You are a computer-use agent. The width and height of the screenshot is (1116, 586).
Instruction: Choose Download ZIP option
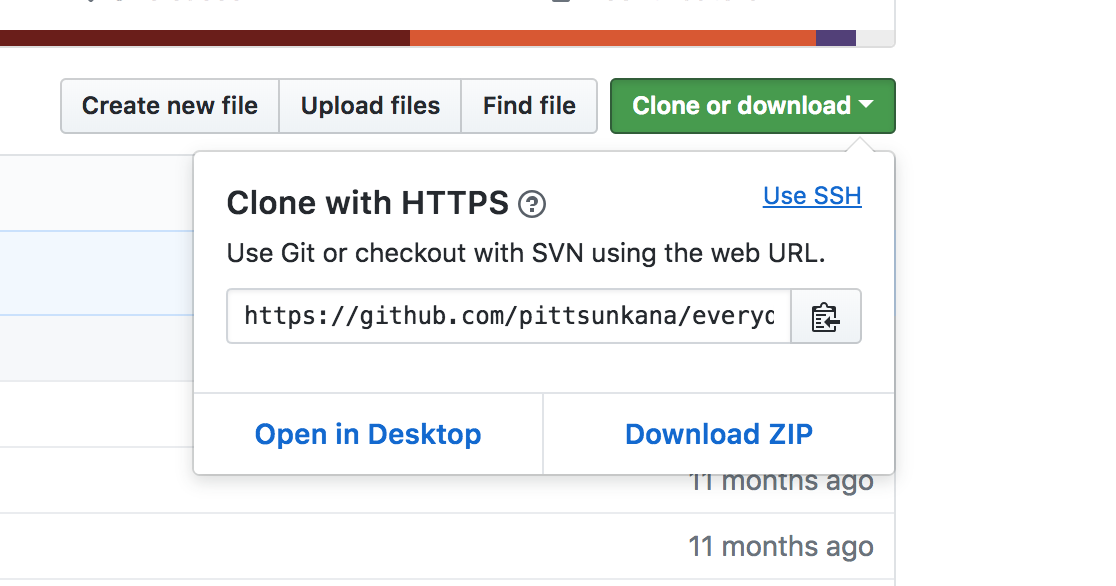[718, 434]
